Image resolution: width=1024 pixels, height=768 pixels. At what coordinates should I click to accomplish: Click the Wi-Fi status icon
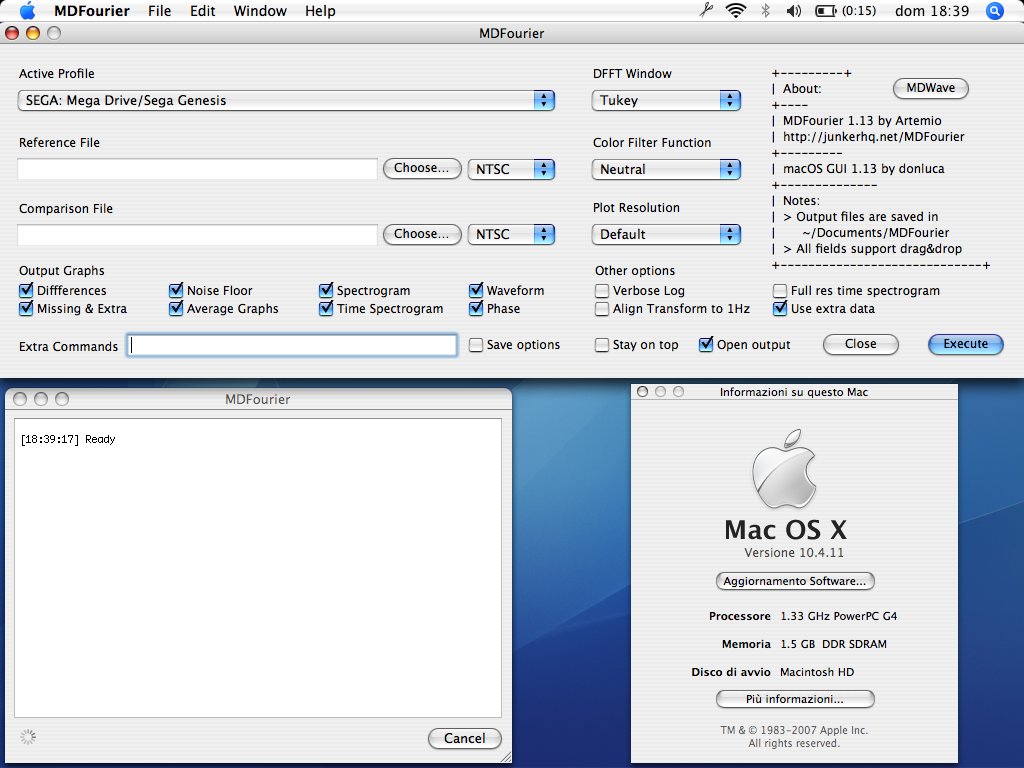pyautogui.click(x=736, y=10)
